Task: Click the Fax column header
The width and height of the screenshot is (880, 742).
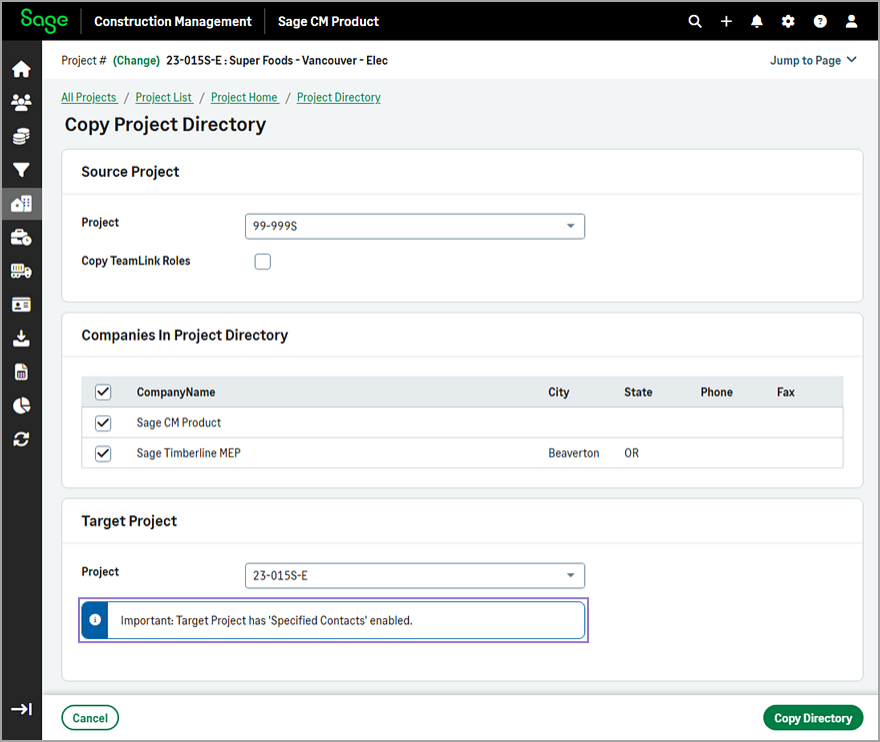Action: (785, 392)
